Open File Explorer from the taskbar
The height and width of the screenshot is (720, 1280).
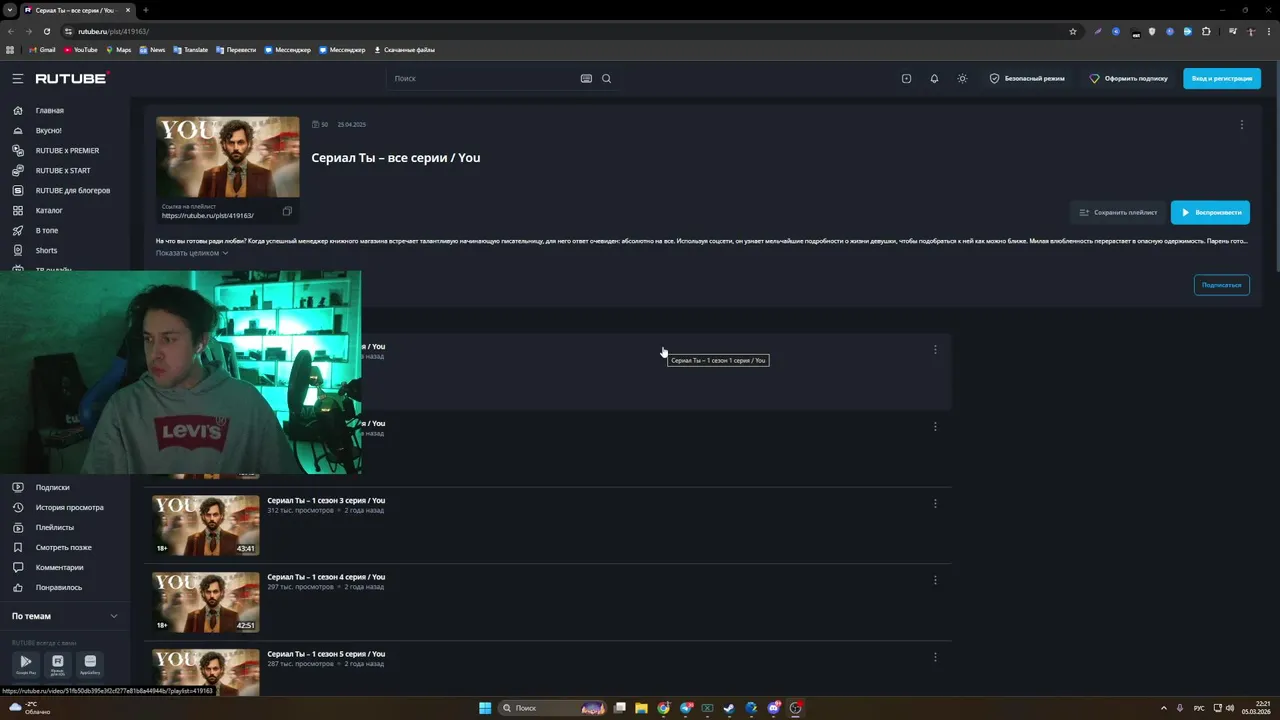pos(641,708)
